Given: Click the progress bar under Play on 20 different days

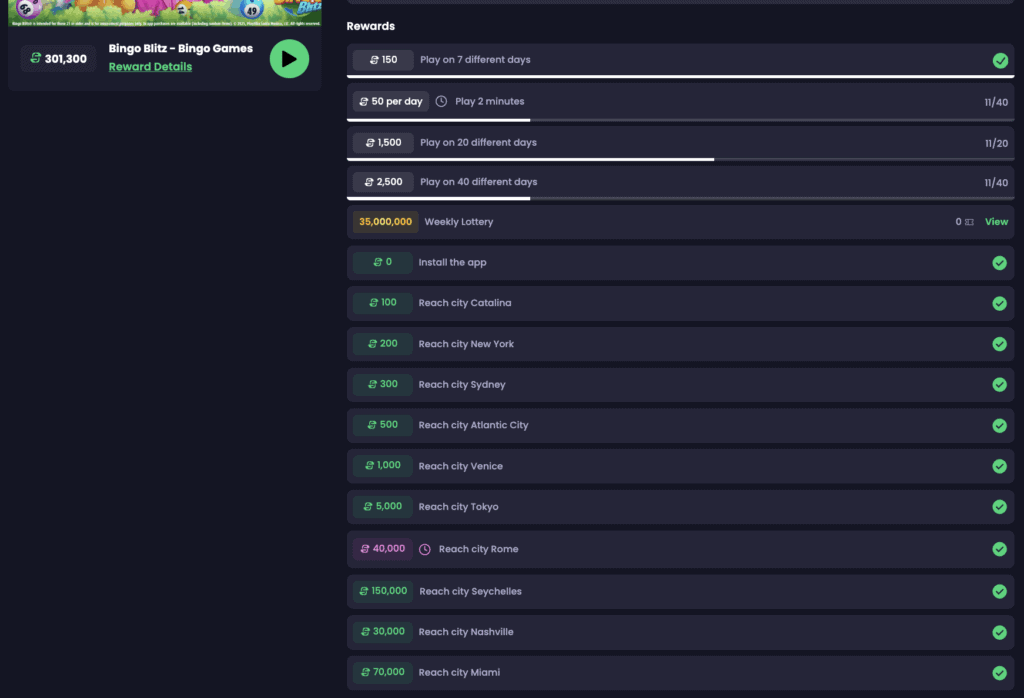Looking at the screenshot, I should [680, 160].
